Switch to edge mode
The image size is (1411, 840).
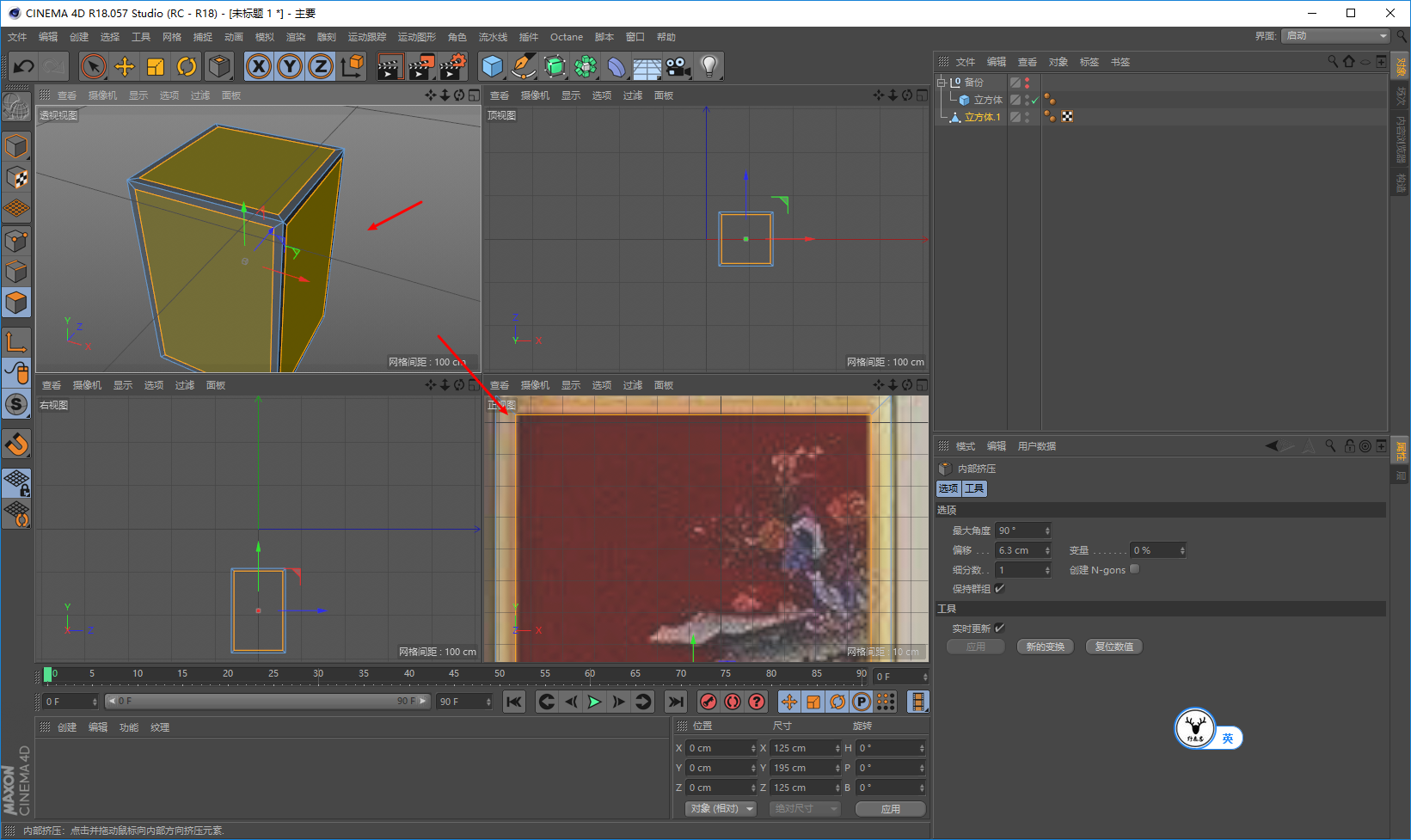(x=16, y=272)
